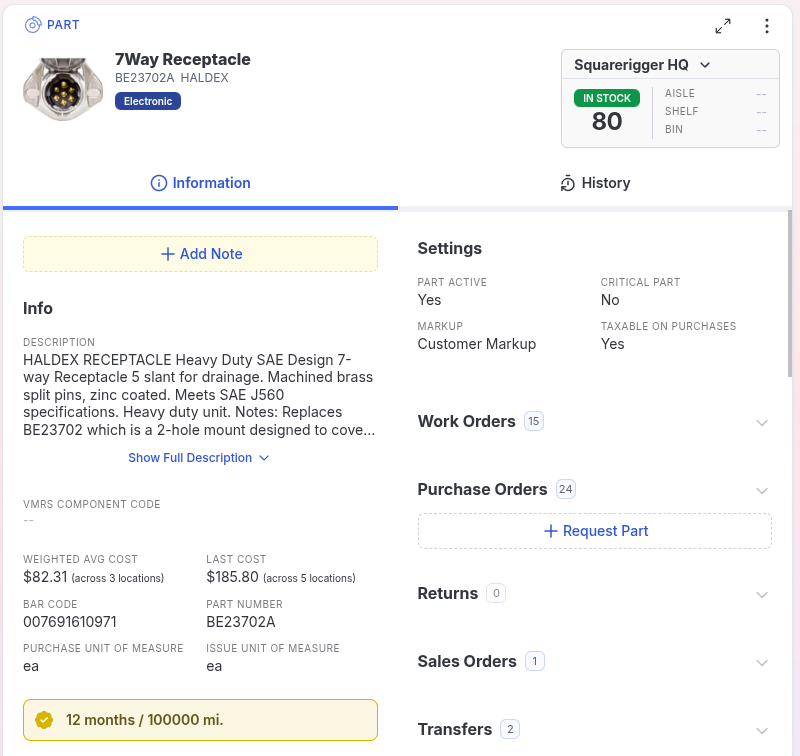Click the Returns count badge 0
Image resolution: width=800 pixels, height=756 pixels.
coord(496,593)
